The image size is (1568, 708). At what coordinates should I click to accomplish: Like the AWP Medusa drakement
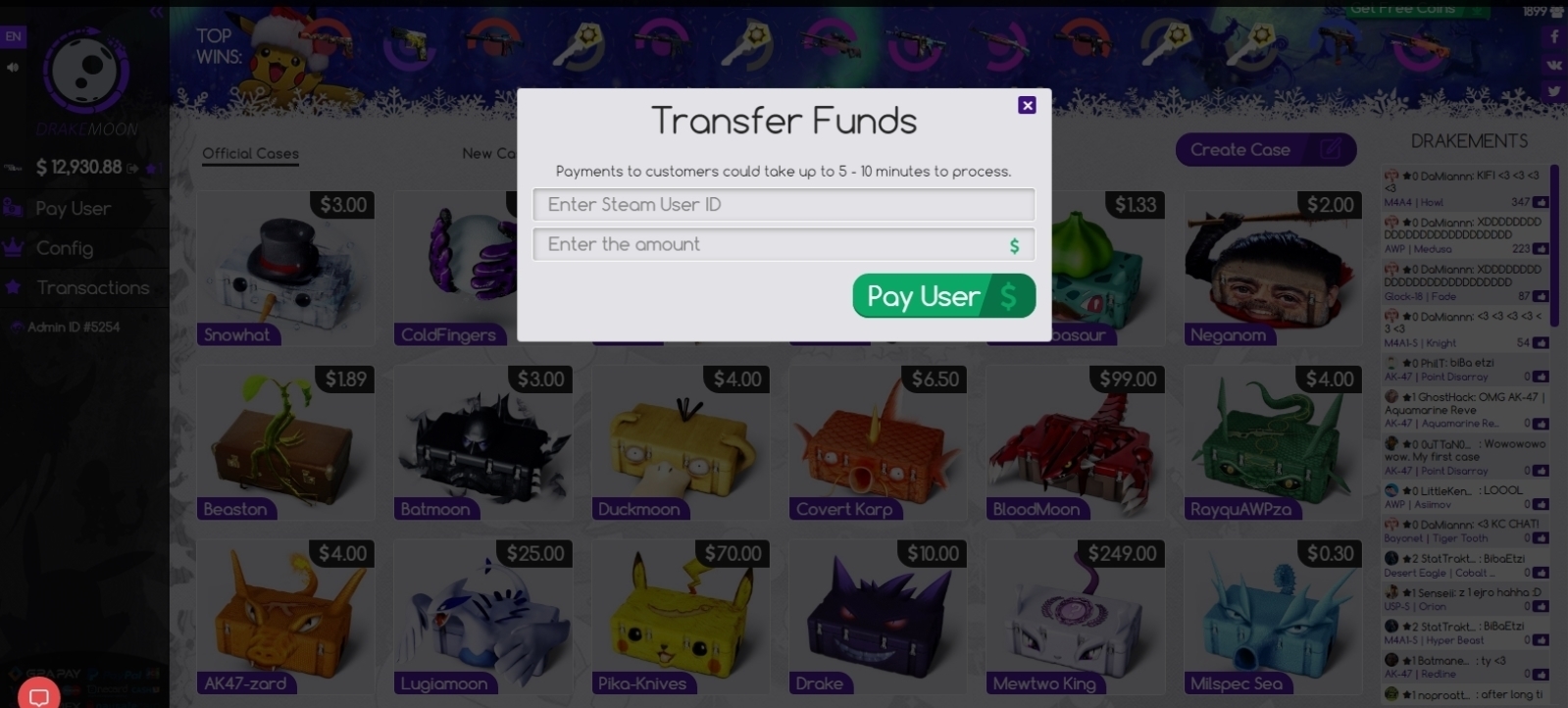1541,249
